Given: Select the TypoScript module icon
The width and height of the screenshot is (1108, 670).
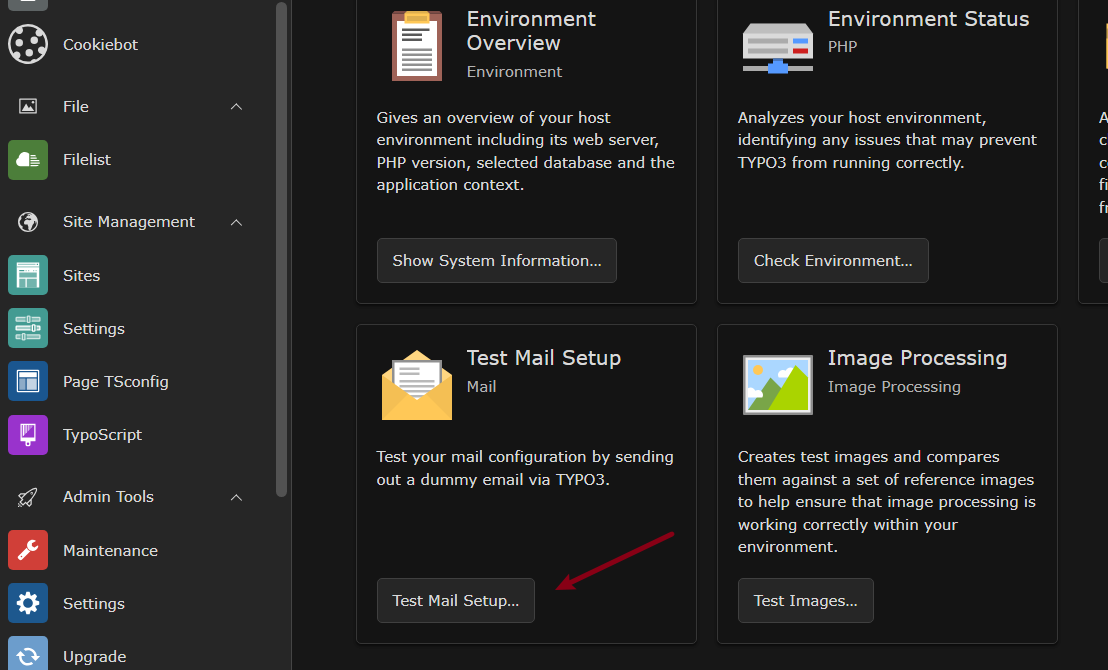Looking at the screenshot, I should pos(27,434).
